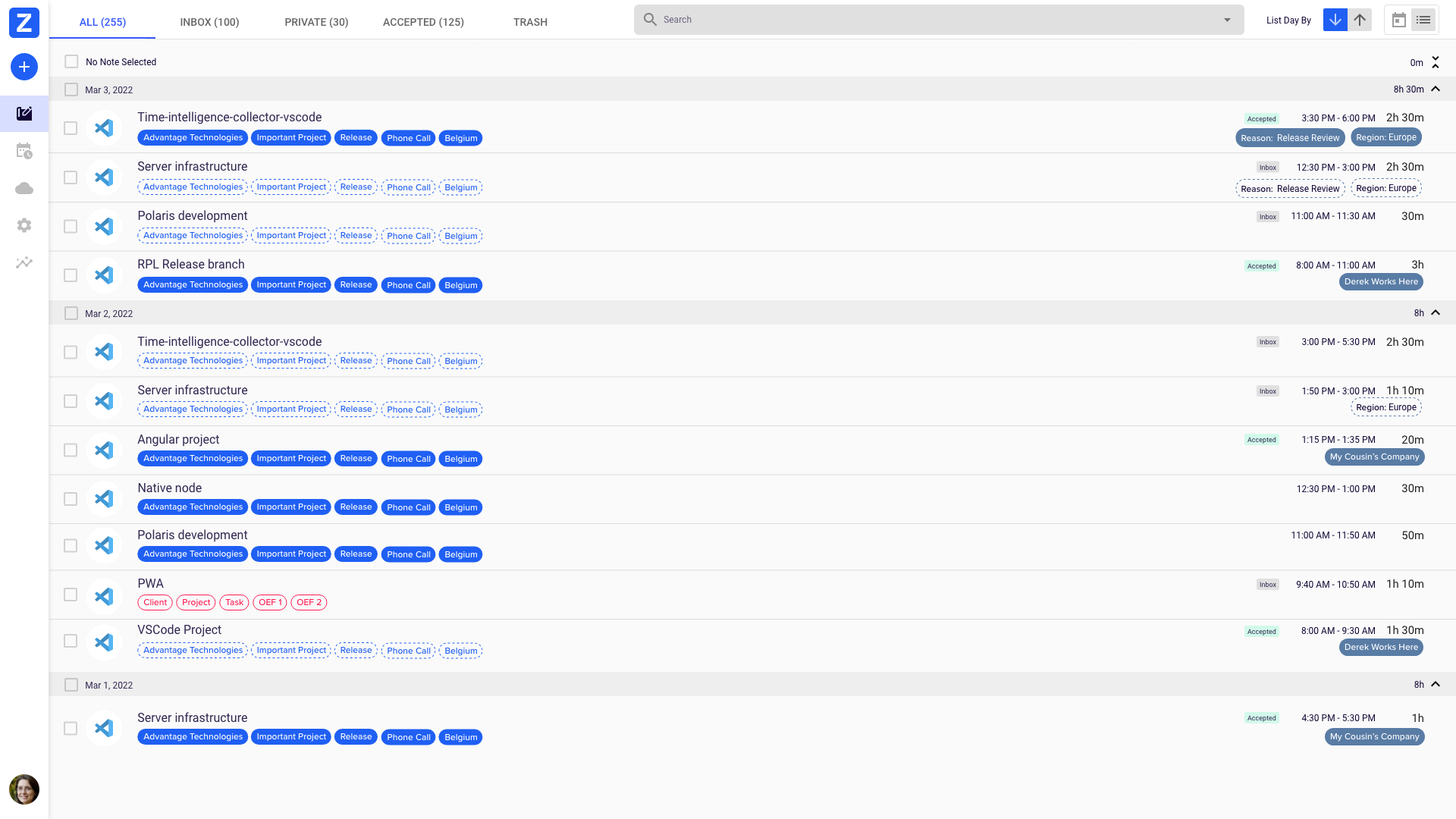1456x819 pixels.
Task: Check the No Note Selected checkbox
Action: pyautogui.click(x=71, y=61)
